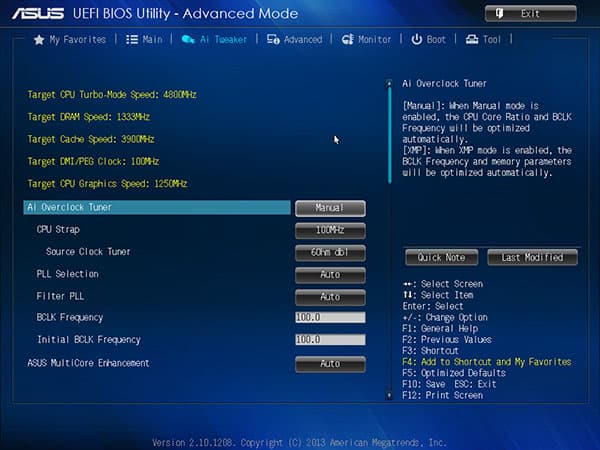600x450 pixels.
Task: Click the Exit door icon
Action: pyautogui.click(x=499, y=14)
